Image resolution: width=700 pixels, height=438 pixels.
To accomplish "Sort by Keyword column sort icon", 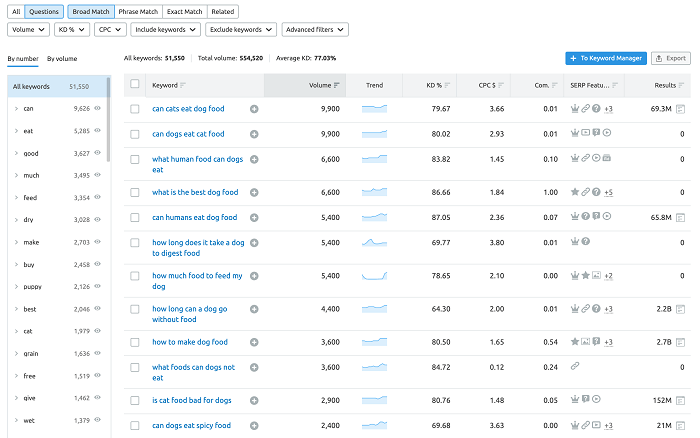I will point(183,85).
